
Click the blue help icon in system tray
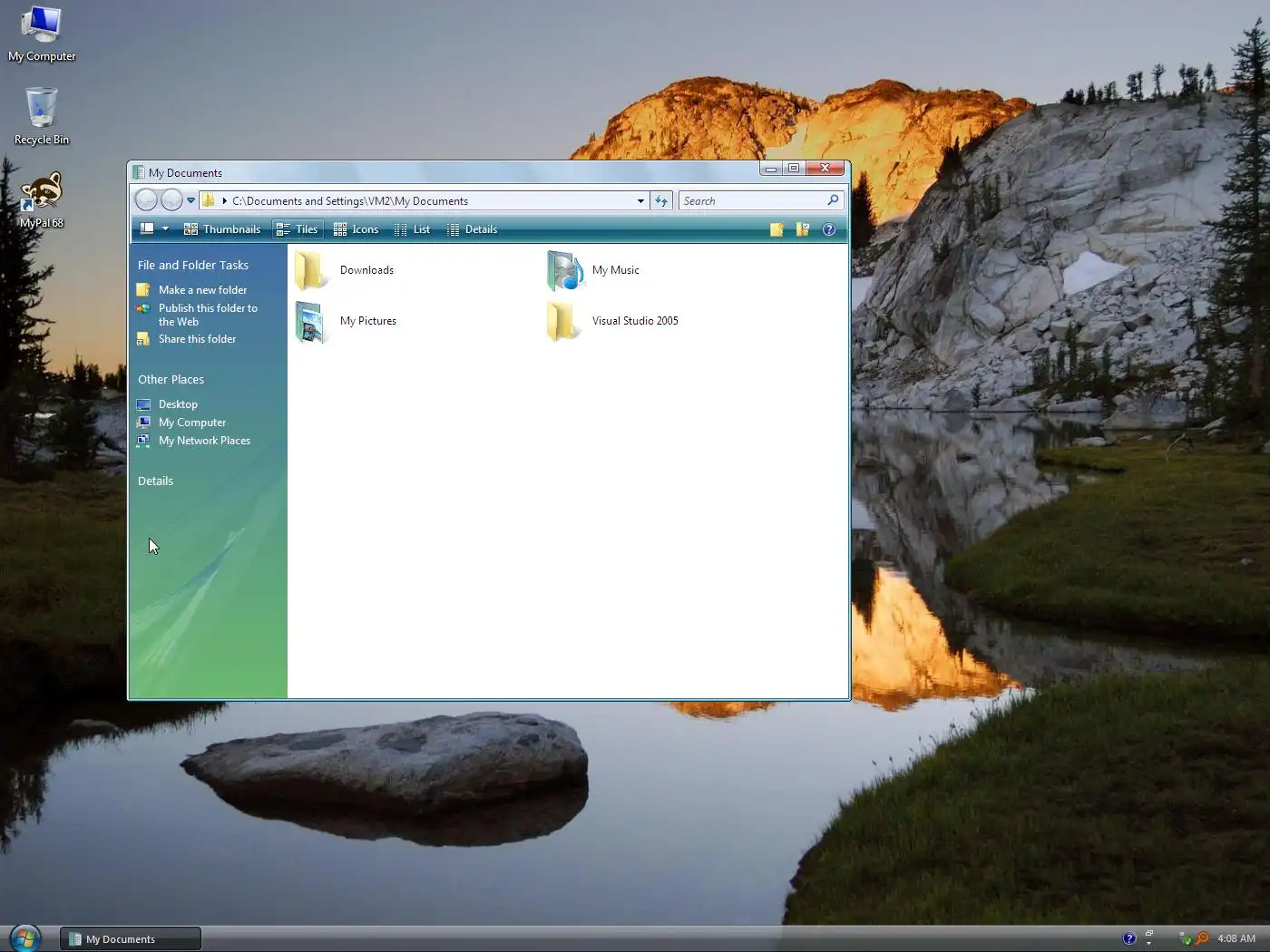coord(1129,938)
